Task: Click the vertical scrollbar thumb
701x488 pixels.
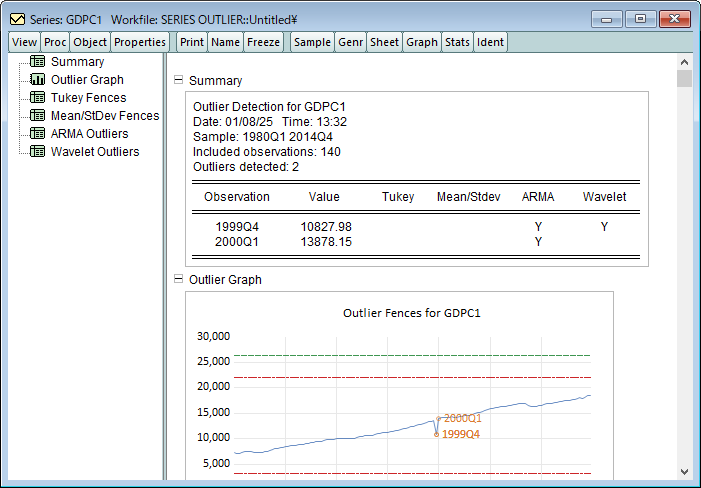Action: click(684, 79)
